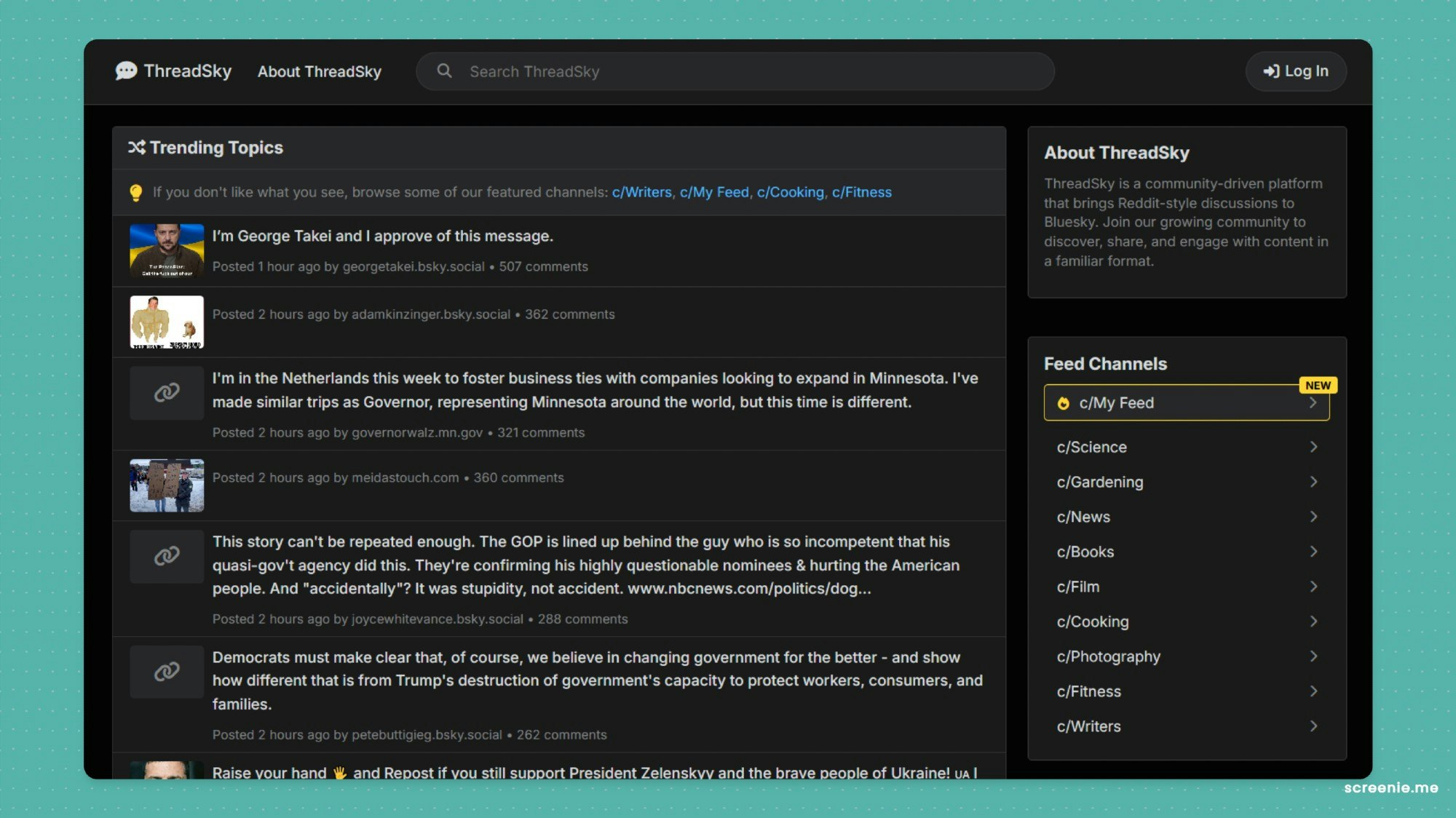
Task: Open thumbnail of the adamkinzinger post
Action: pos(167,322)
